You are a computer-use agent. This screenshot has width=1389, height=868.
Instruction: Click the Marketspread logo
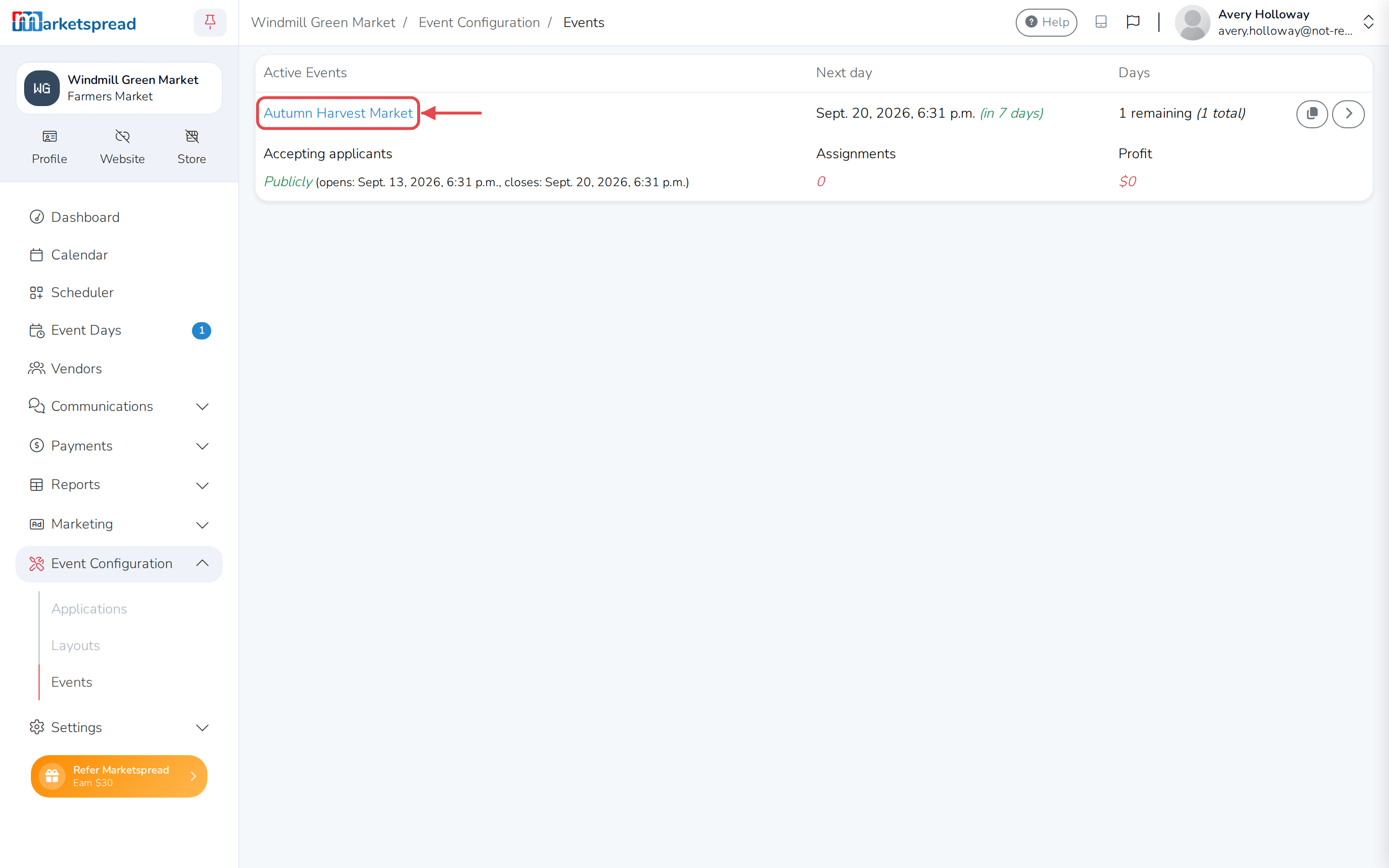pos(74,22)
